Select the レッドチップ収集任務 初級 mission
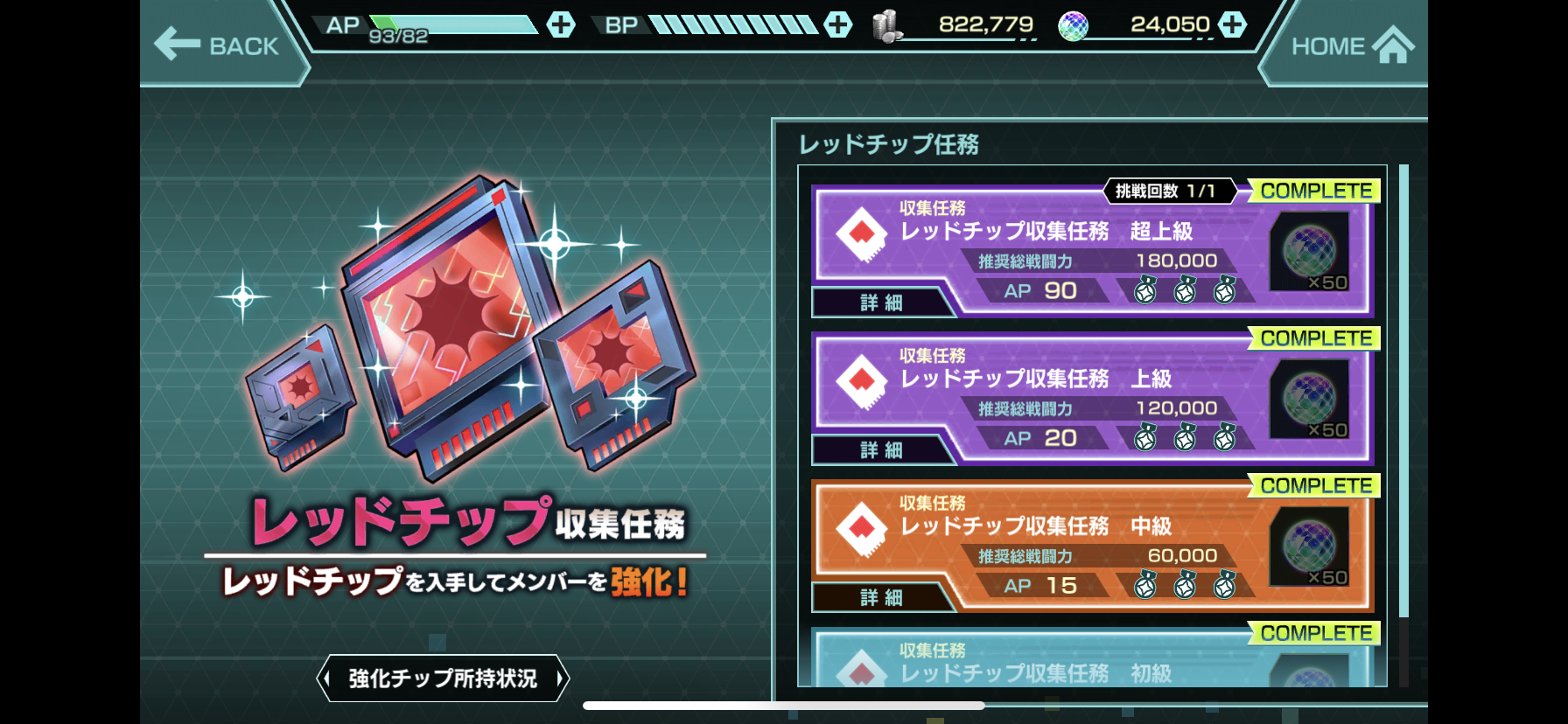 [1093, 658]
